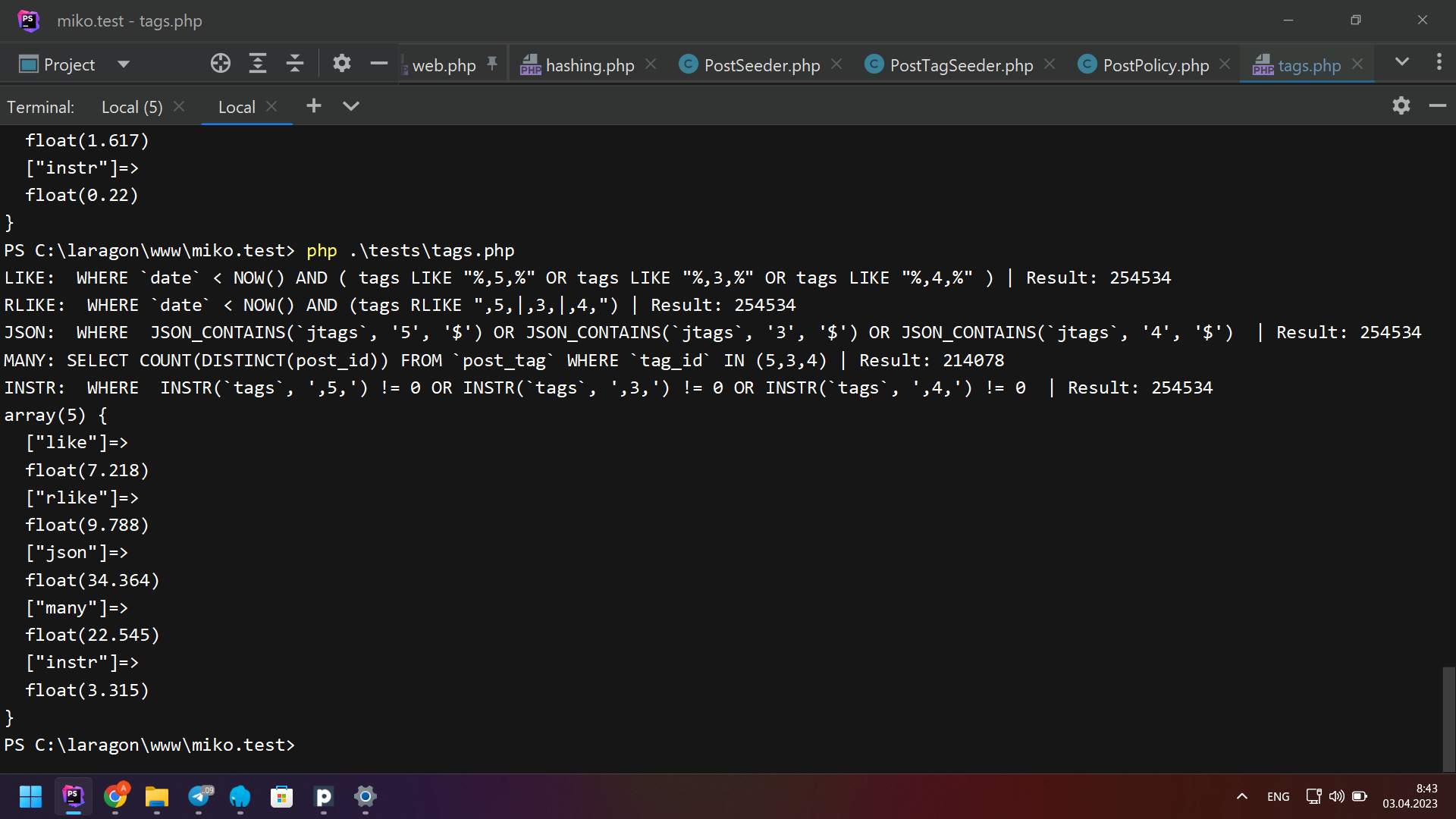Hide the Terminal panel with minus icon

[1437, 106]
